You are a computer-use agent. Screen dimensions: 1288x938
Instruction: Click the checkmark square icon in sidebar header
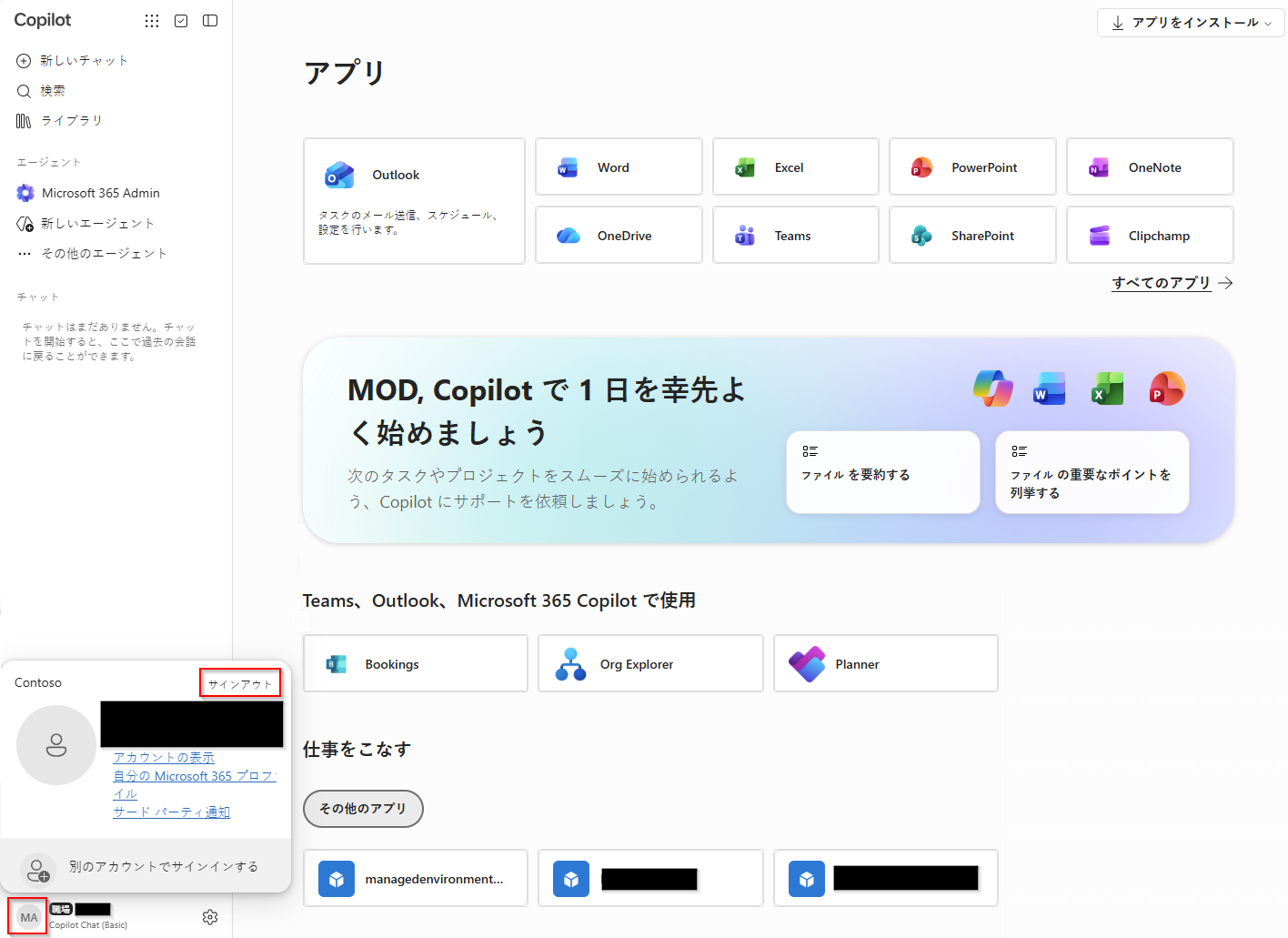(x=181, y=21)
